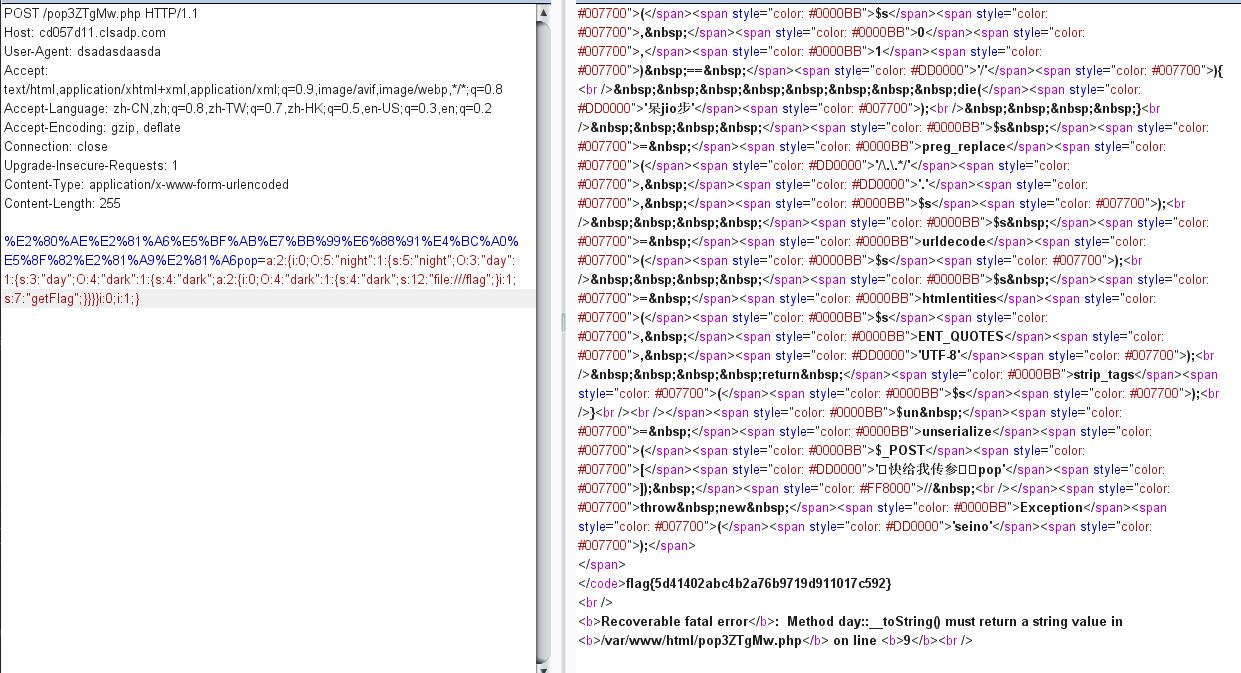The image size is (1241, 673).
Task: Click the Accept-Encoding gzip, deflate header
Action: (91, 127)
